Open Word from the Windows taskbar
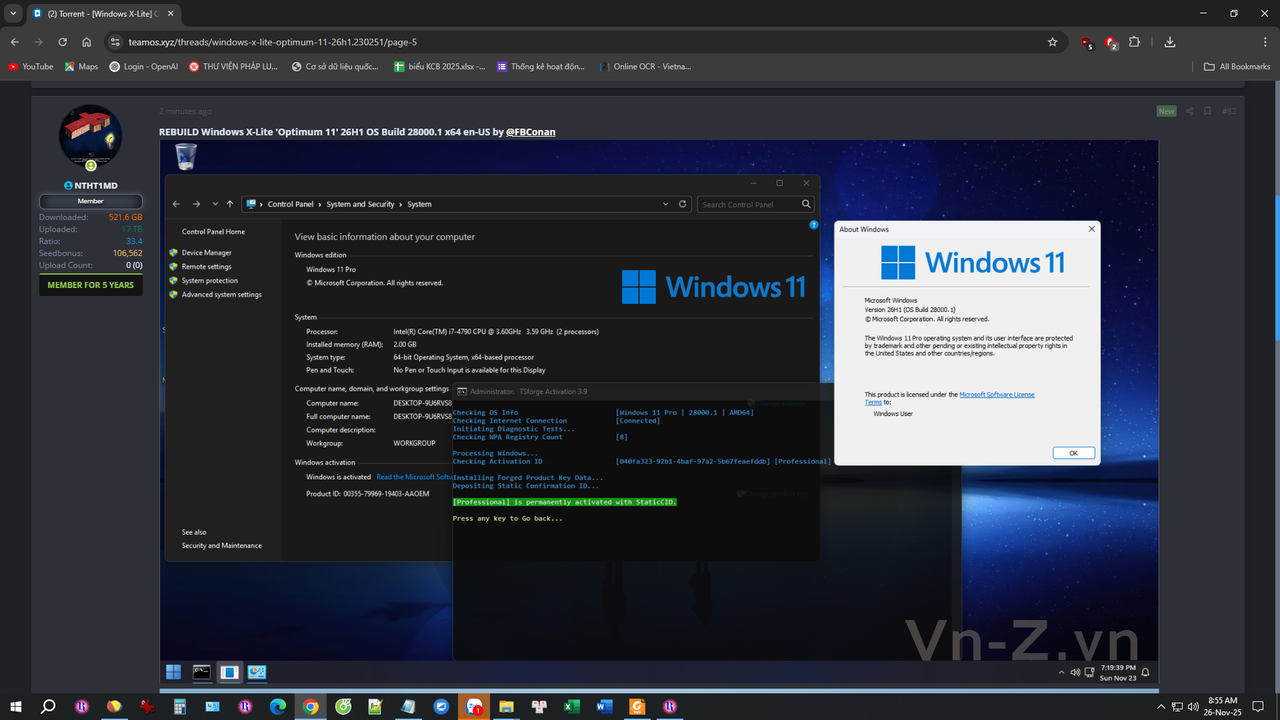The width and height of the screenshot is (1280, 720). [604, 706]
